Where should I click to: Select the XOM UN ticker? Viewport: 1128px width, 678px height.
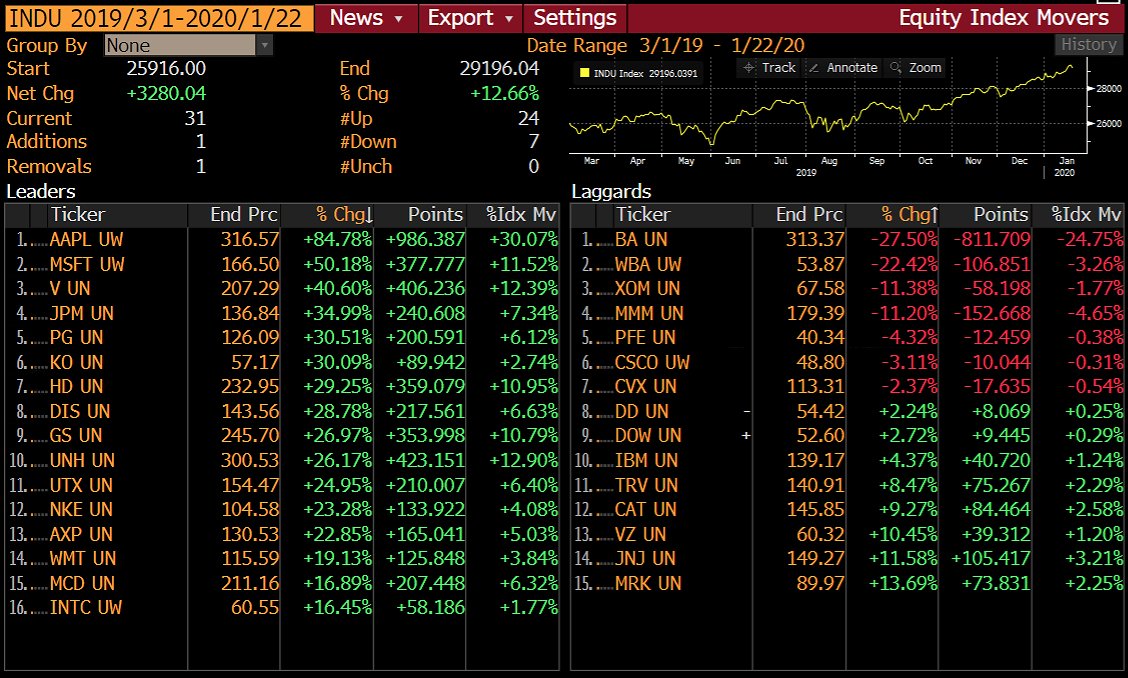point(647,289)
